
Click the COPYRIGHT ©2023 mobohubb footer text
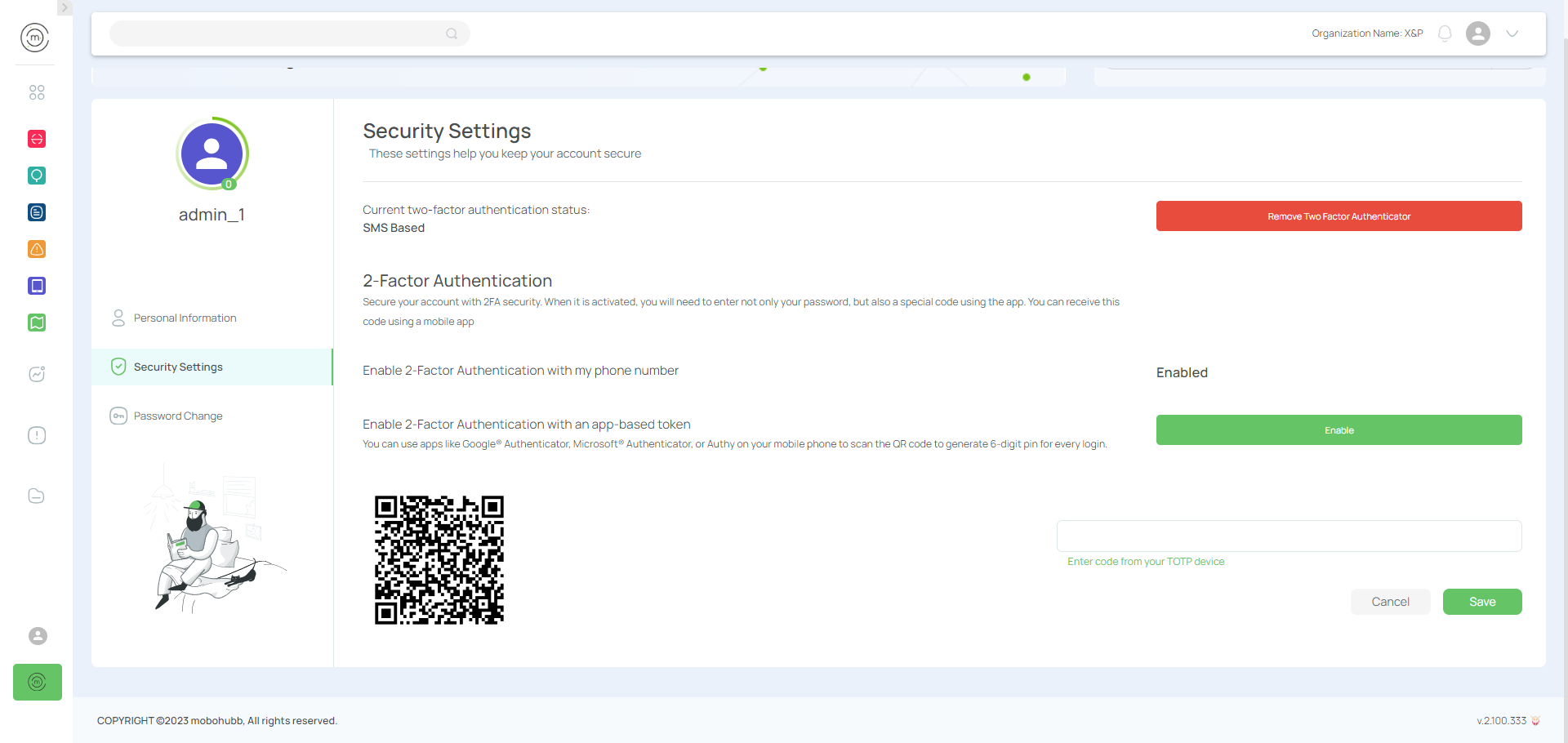pyautogui.click(x=217, y=721)
